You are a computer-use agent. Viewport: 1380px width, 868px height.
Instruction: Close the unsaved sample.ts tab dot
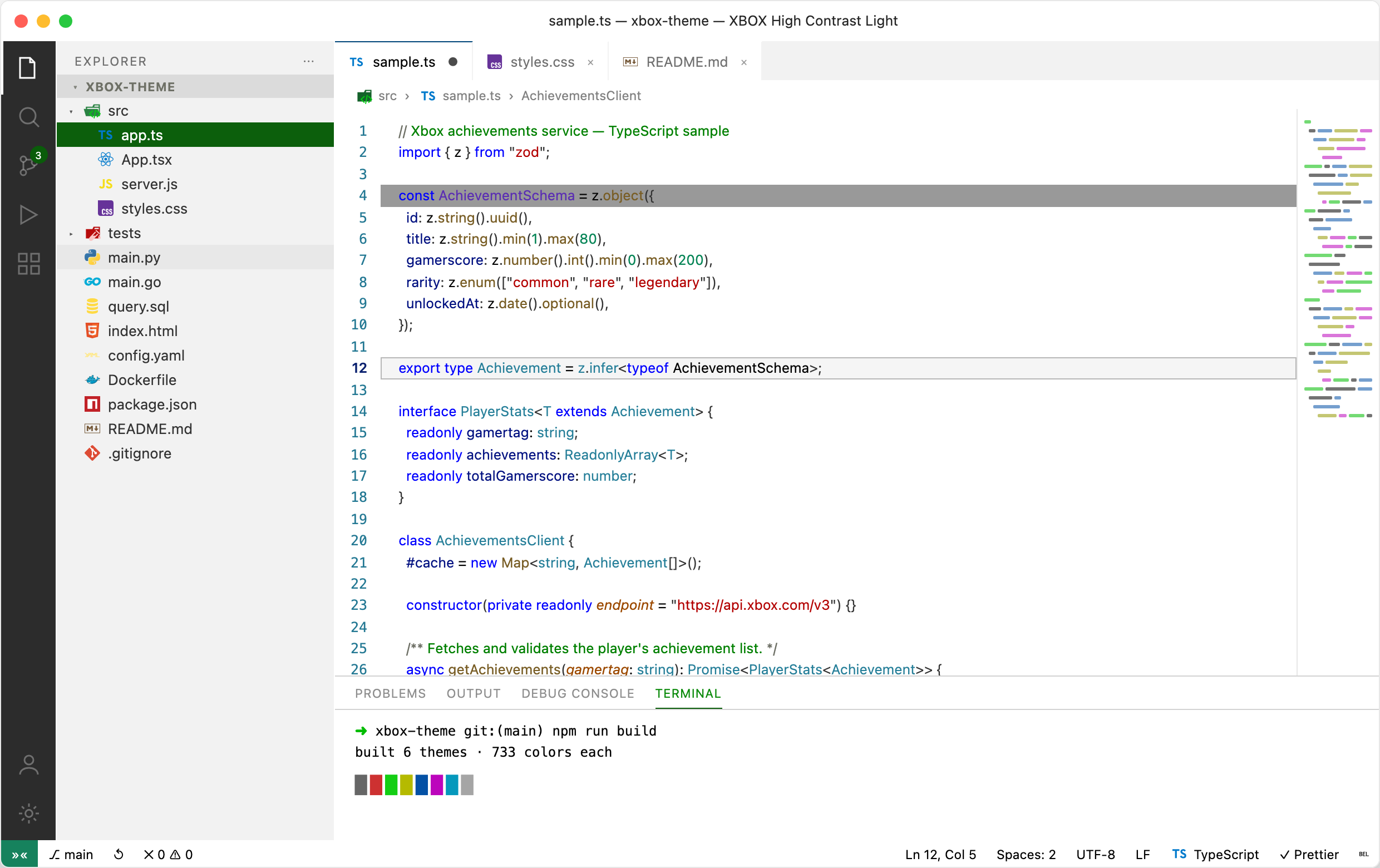click(453, 62)
